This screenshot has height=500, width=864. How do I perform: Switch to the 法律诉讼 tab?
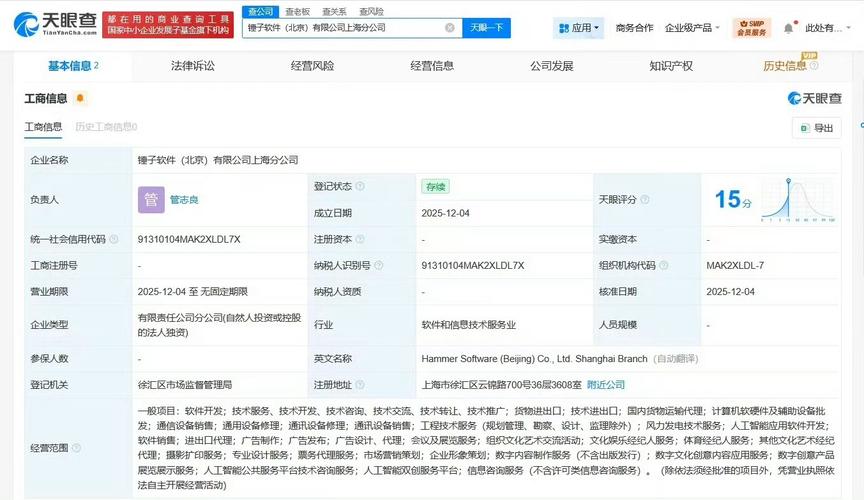pos(193,66)
